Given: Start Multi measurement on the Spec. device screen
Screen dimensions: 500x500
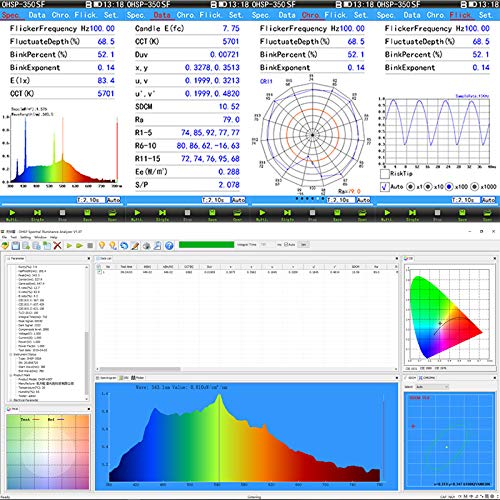Looking at the screenshot, I should tap(12, 215).
